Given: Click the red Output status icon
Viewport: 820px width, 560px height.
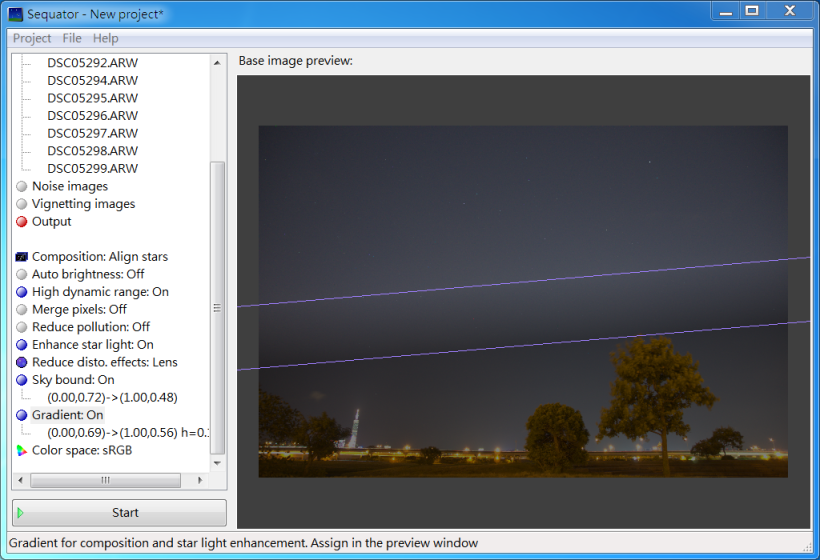Looking at the screenshot, I should (x=21, y=222).
